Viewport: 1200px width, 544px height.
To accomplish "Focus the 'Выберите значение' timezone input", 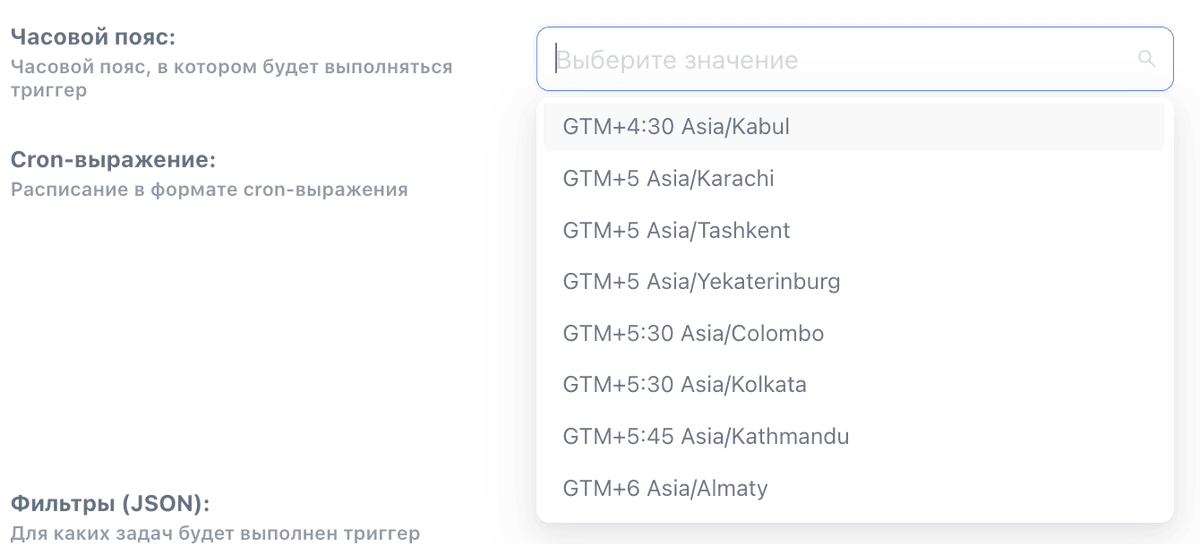I will (x=854, y=59).
